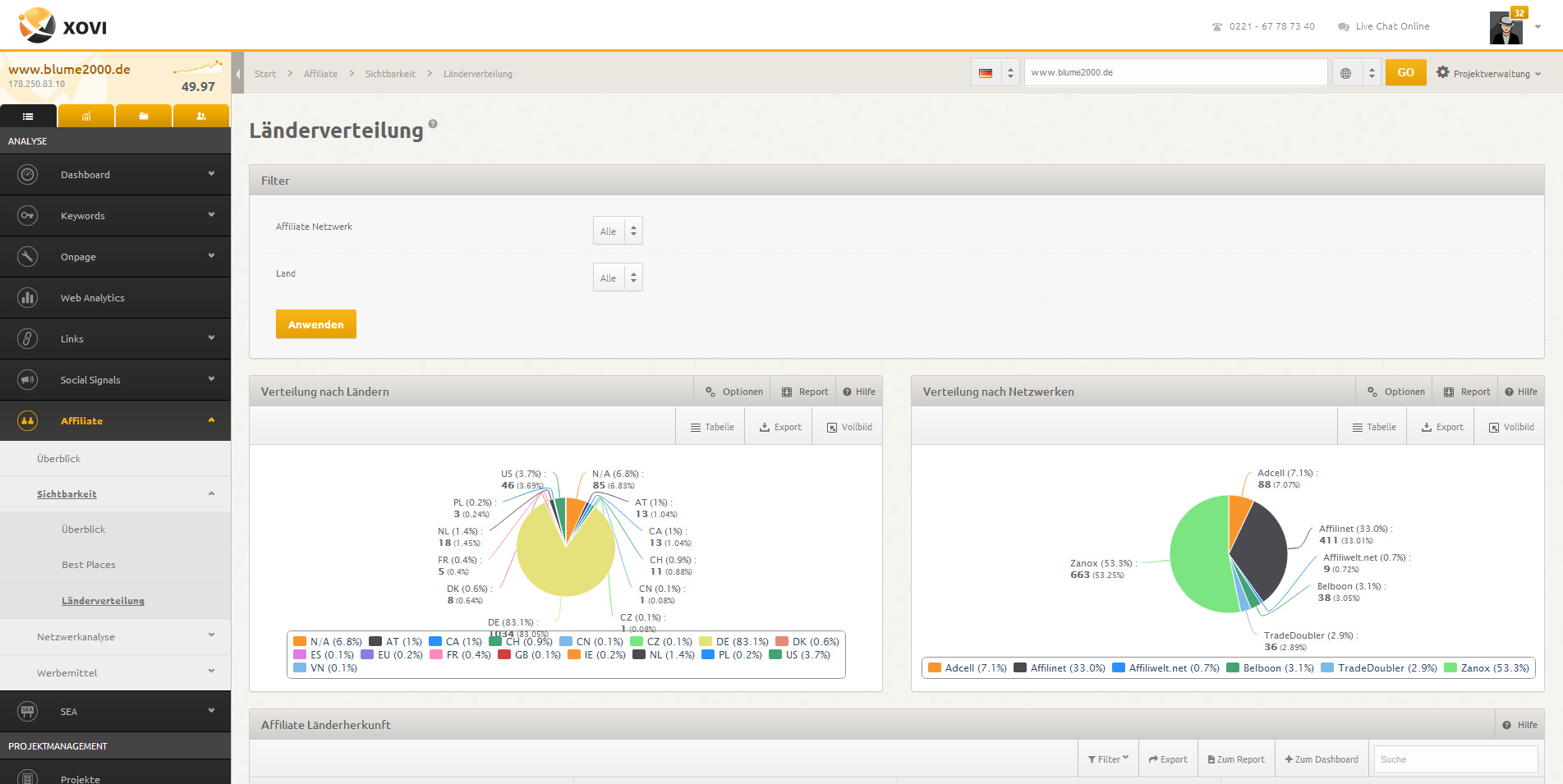Click the Suche search field

[x=1455, y=759]
